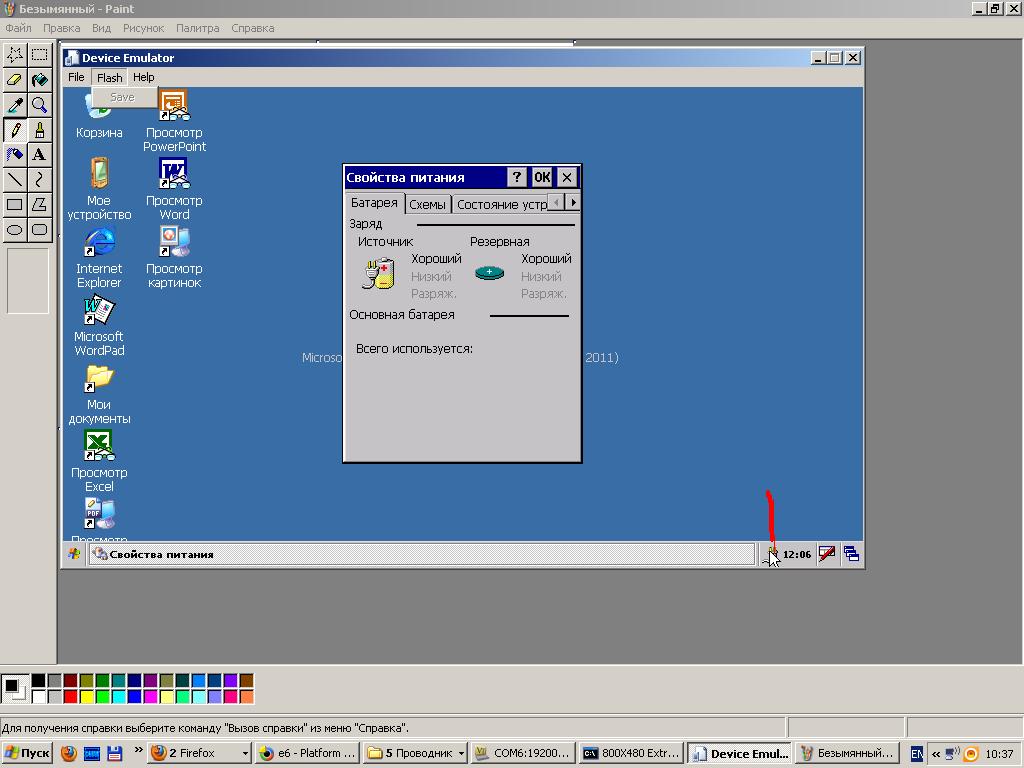This screenshot has height=768, width=1024.
Task: Open Help menu in Device Emulator
Action: pyautogui.click(x=144, y=77)
